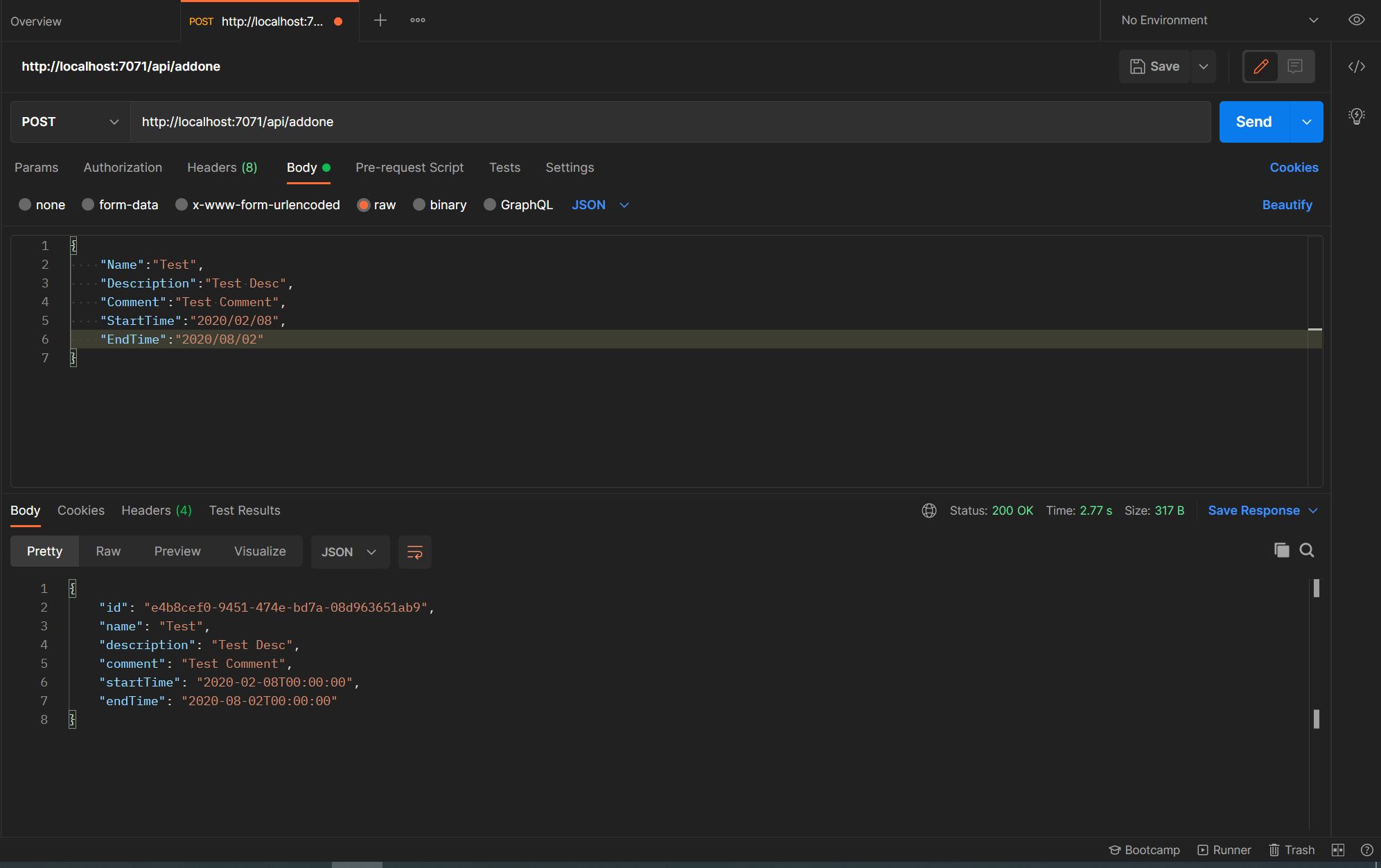Open the Tests tab
This screenshot has height=868, width=1381.
click(x=504, y=168)
